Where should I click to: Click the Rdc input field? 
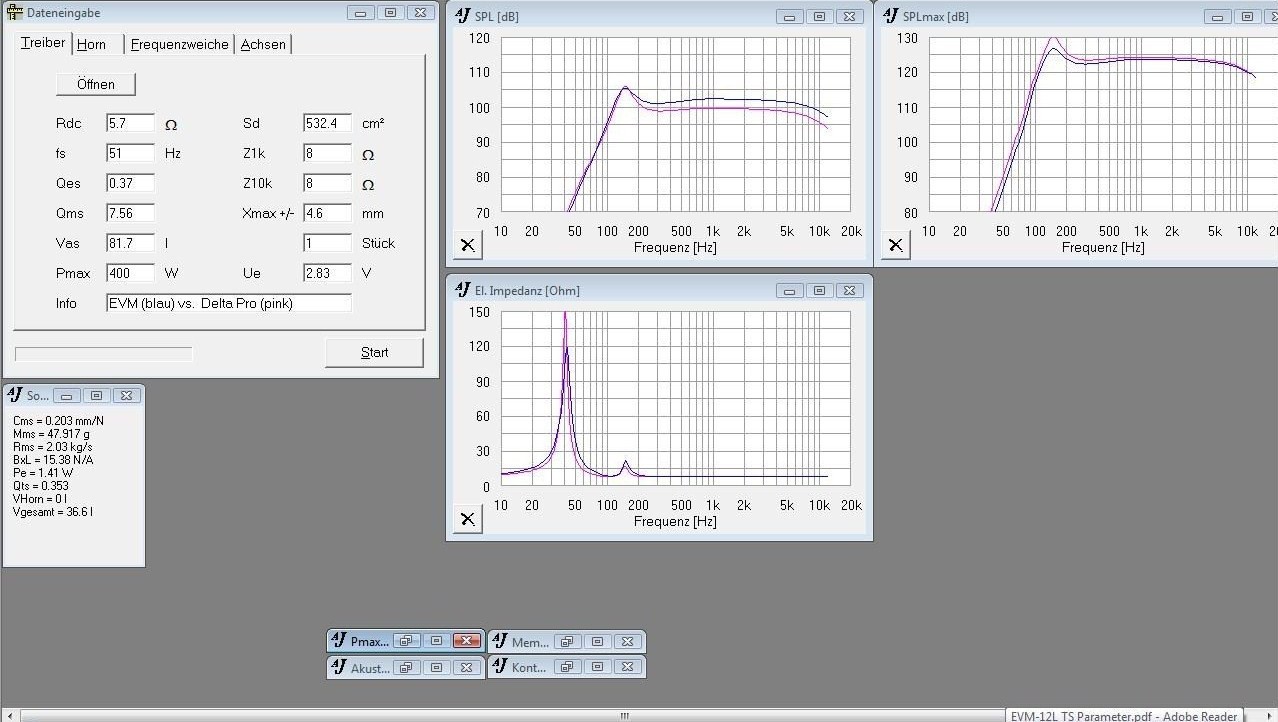[x=130, y=123]
